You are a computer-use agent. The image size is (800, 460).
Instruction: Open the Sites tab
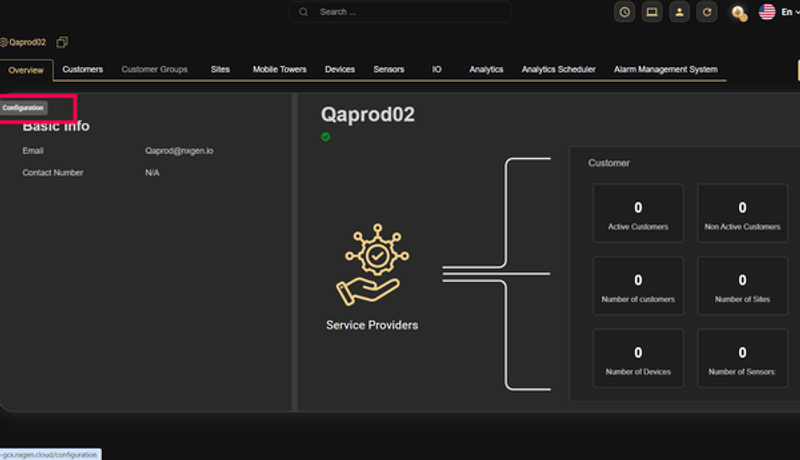pyautogui.click(x=220, y=69)
